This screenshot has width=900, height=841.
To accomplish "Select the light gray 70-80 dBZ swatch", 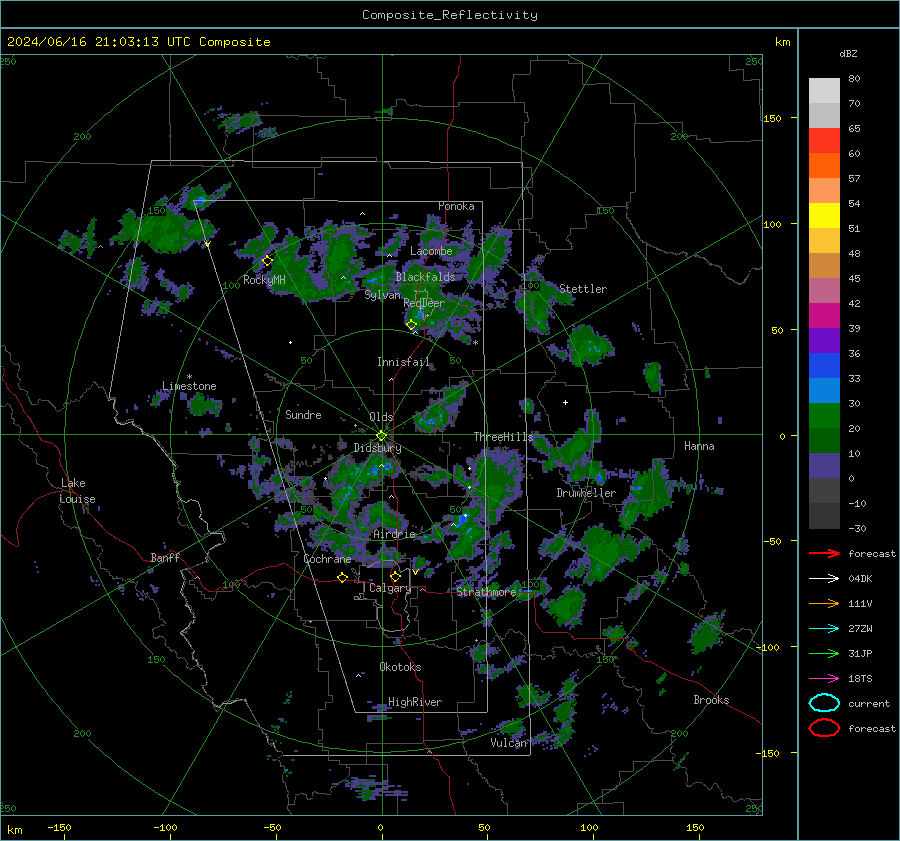I will (824, 91).
